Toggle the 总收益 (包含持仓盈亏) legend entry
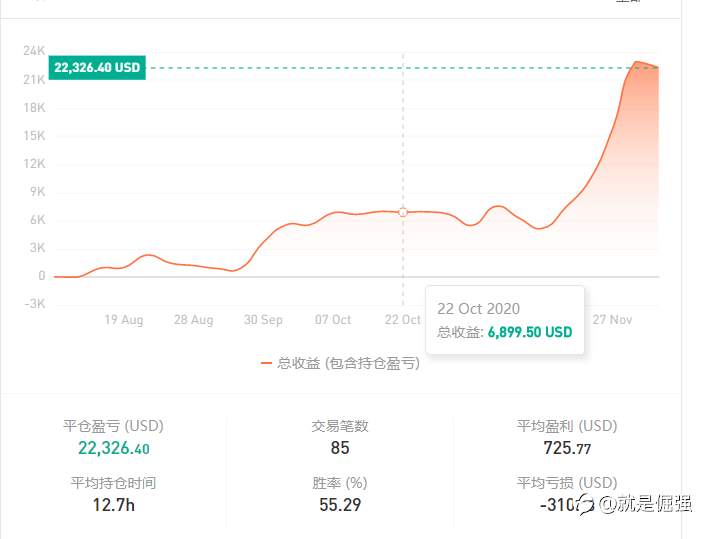The width and height of the screenshot is (701, 539). click(340, 363)
